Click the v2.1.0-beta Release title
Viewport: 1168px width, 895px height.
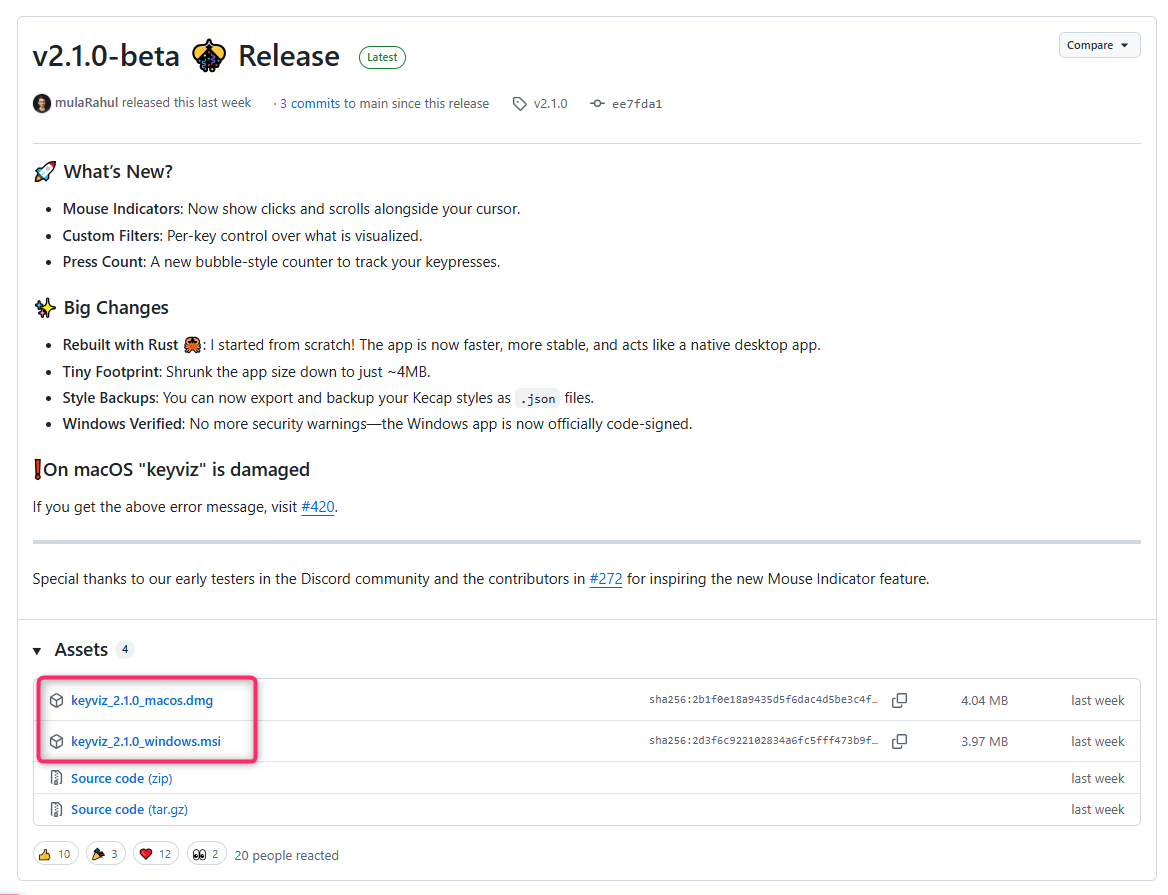pyautogui.click(x=186, y=56)
